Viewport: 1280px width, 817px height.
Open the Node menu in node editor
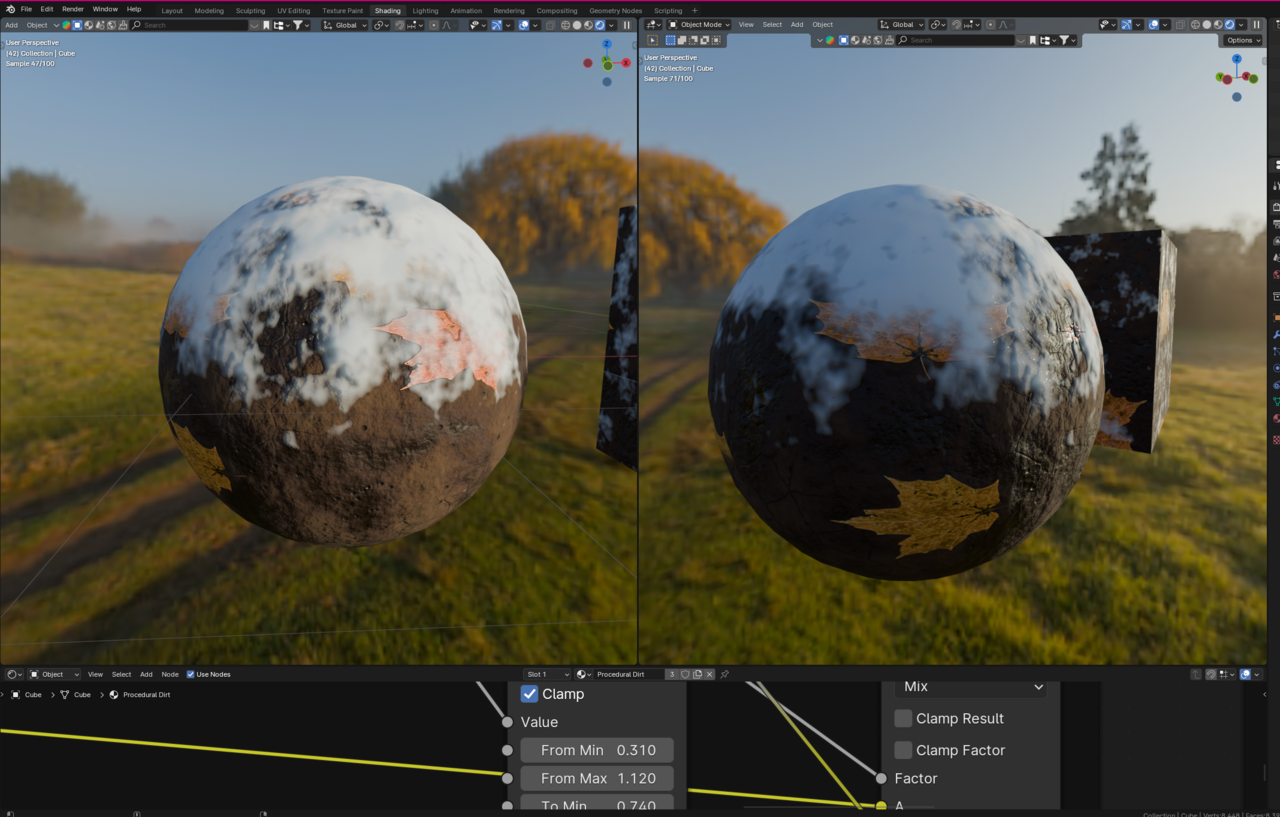[x=170, y=675]
